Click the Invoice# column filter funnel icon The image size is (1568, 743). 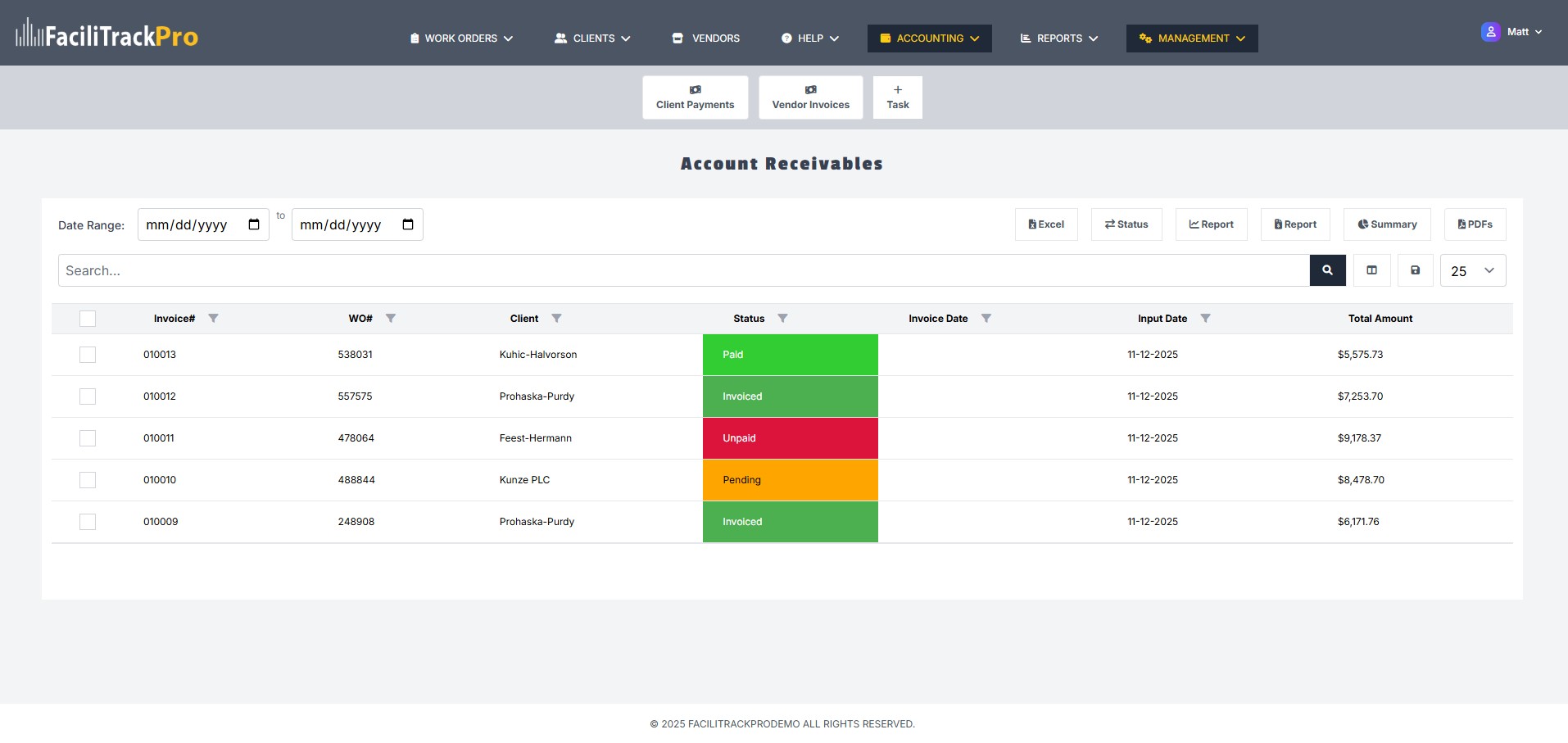tap(213, 319)
